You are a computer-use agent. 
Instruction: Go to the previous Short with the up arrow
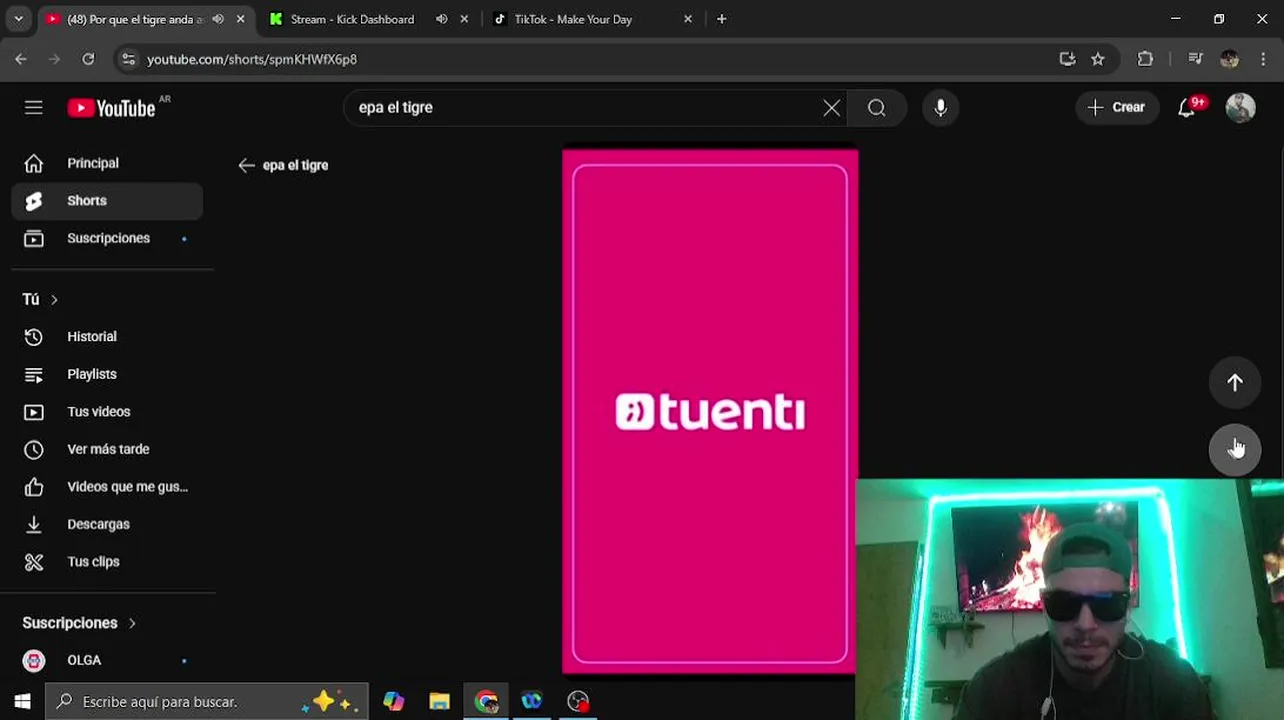point(1235,382)
